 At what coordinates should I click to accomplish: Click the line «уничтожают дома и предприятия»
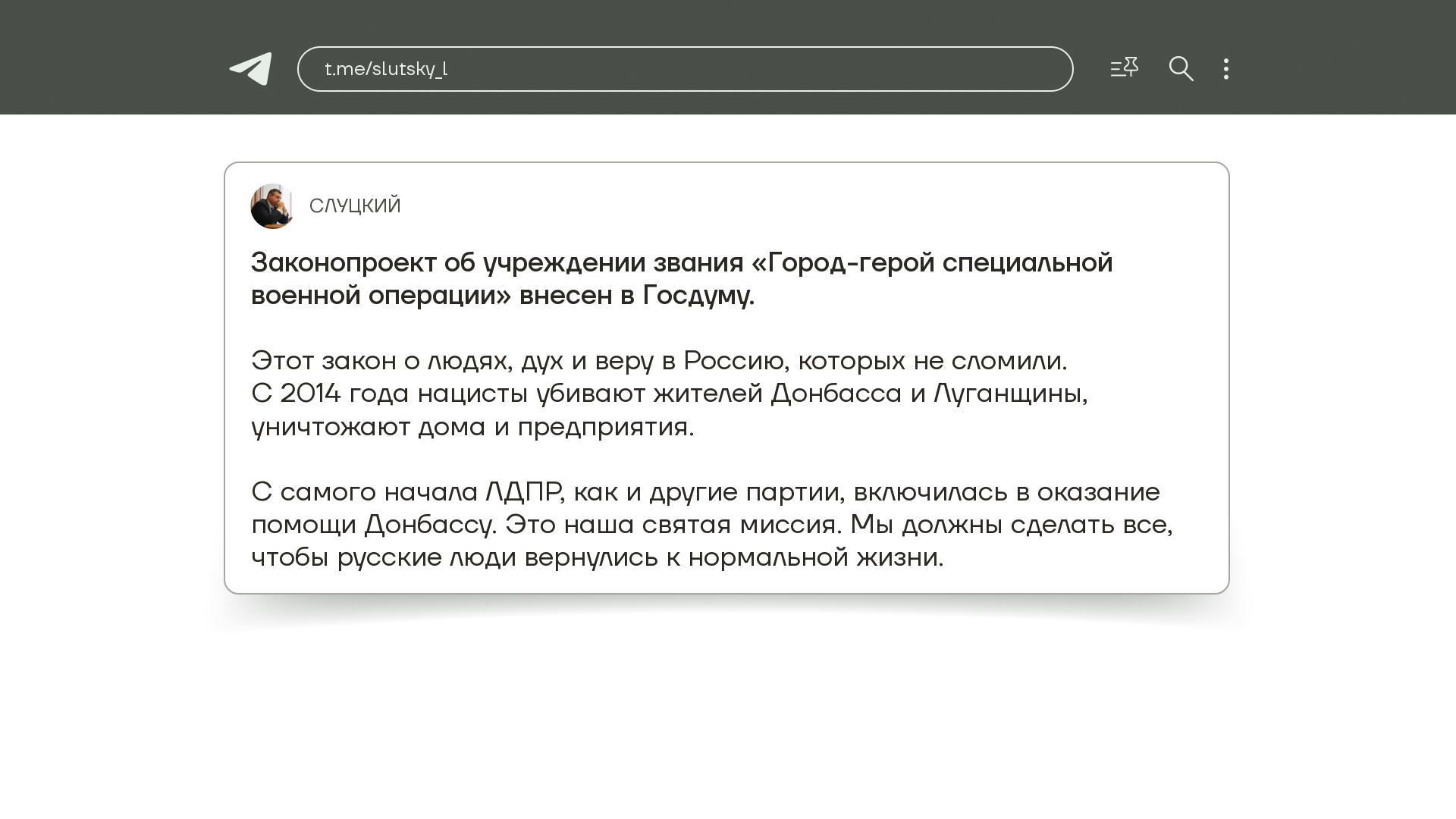[x=472, y=427]
